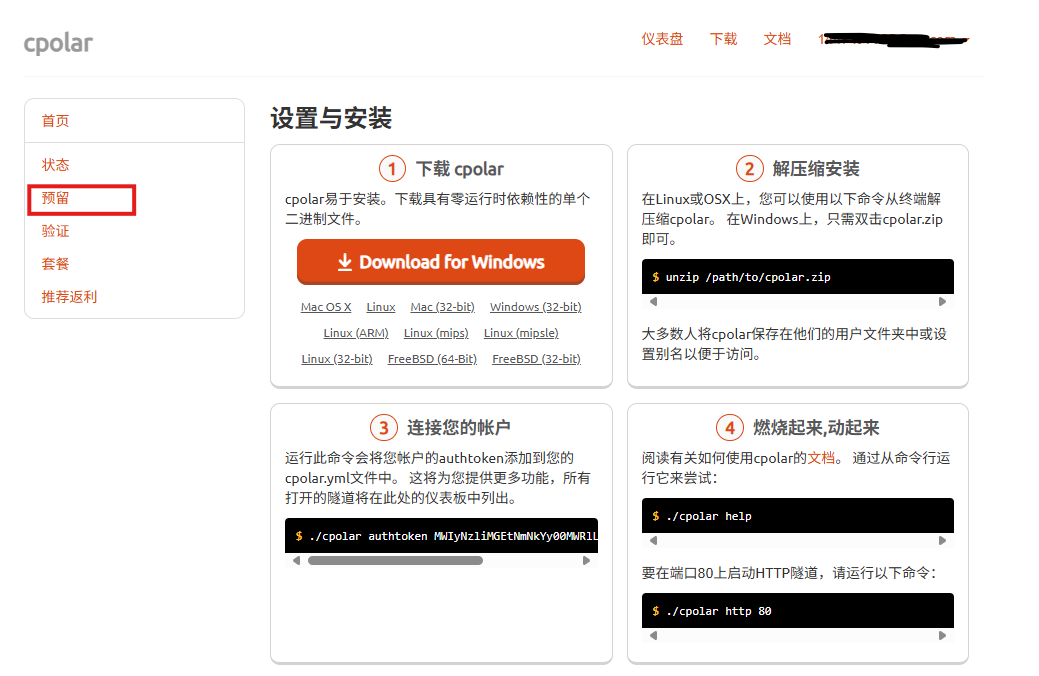Viewport: 1039px width, 676px height.
Task: Select 推荐返利 in the sidebar
Action: [70, 297]
